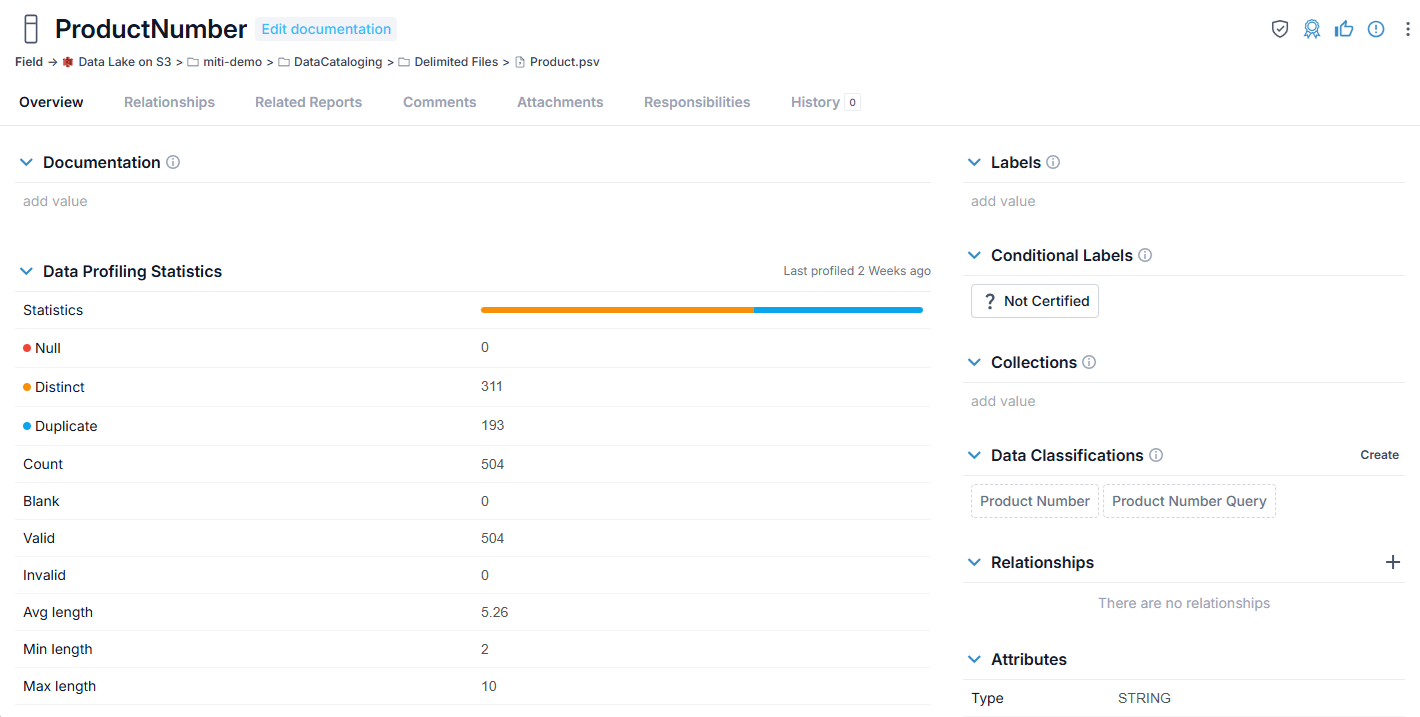Click the STRING type attribute value

click(x=1144, y=698)
